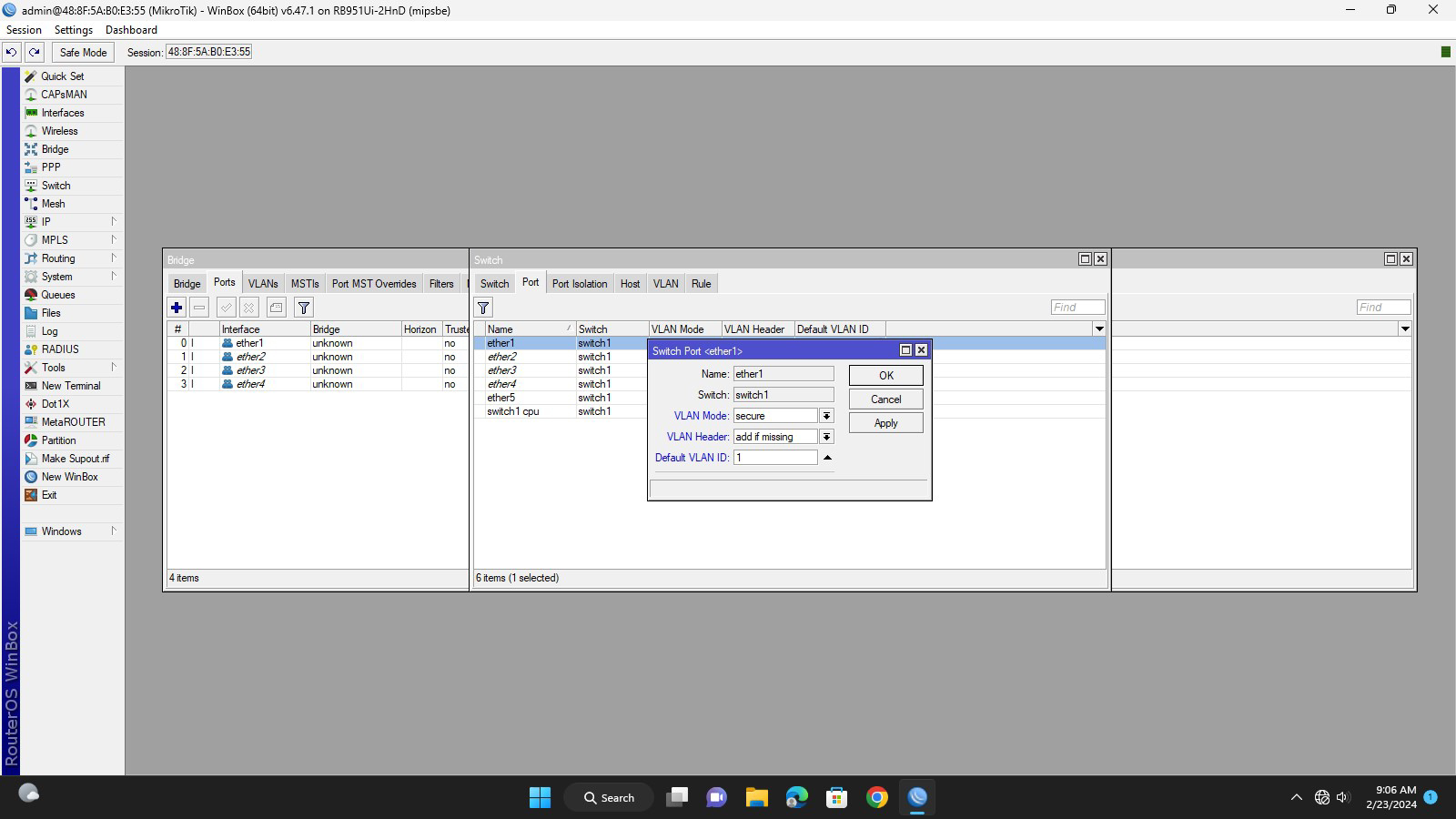1456x819 pixels.
Task: Expand the Tools submenu
Action: (x=114, y=367)
